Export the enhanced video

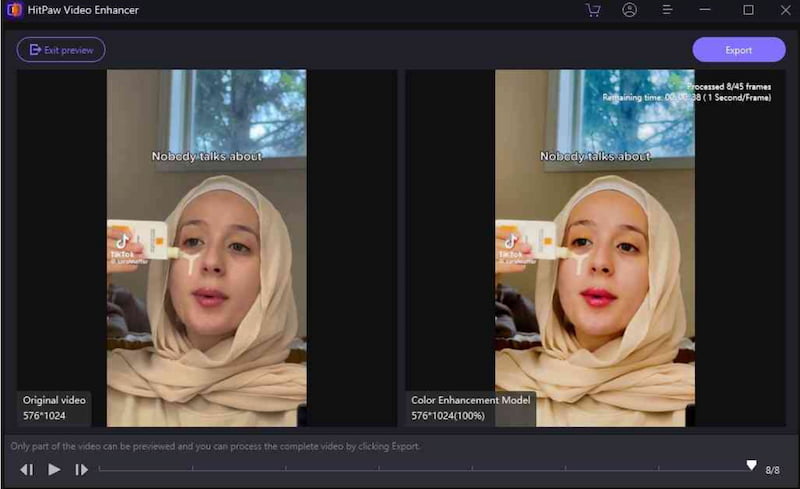coord(738,50)
